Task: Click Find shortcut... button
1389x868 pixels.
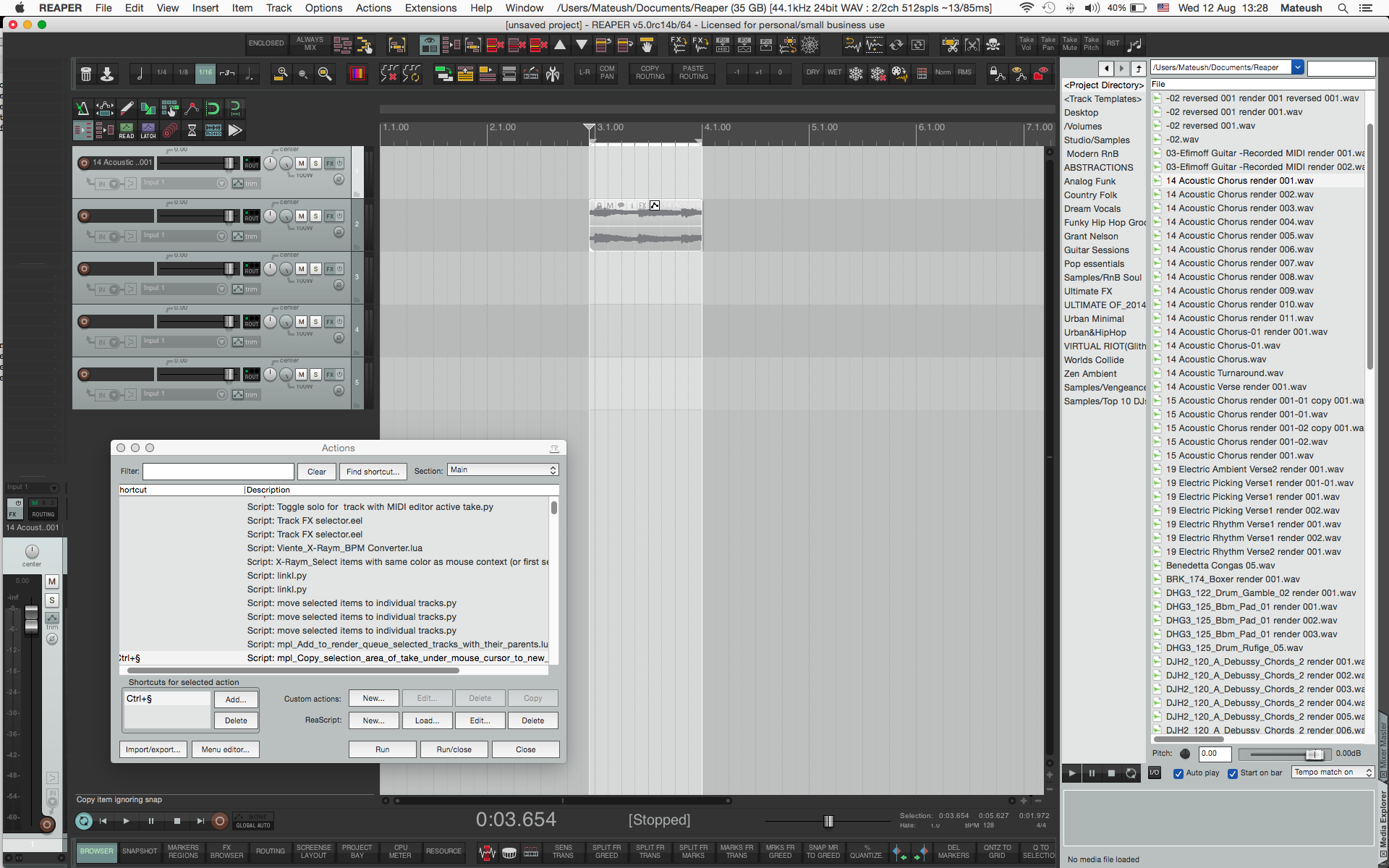Action: [373, 472]
